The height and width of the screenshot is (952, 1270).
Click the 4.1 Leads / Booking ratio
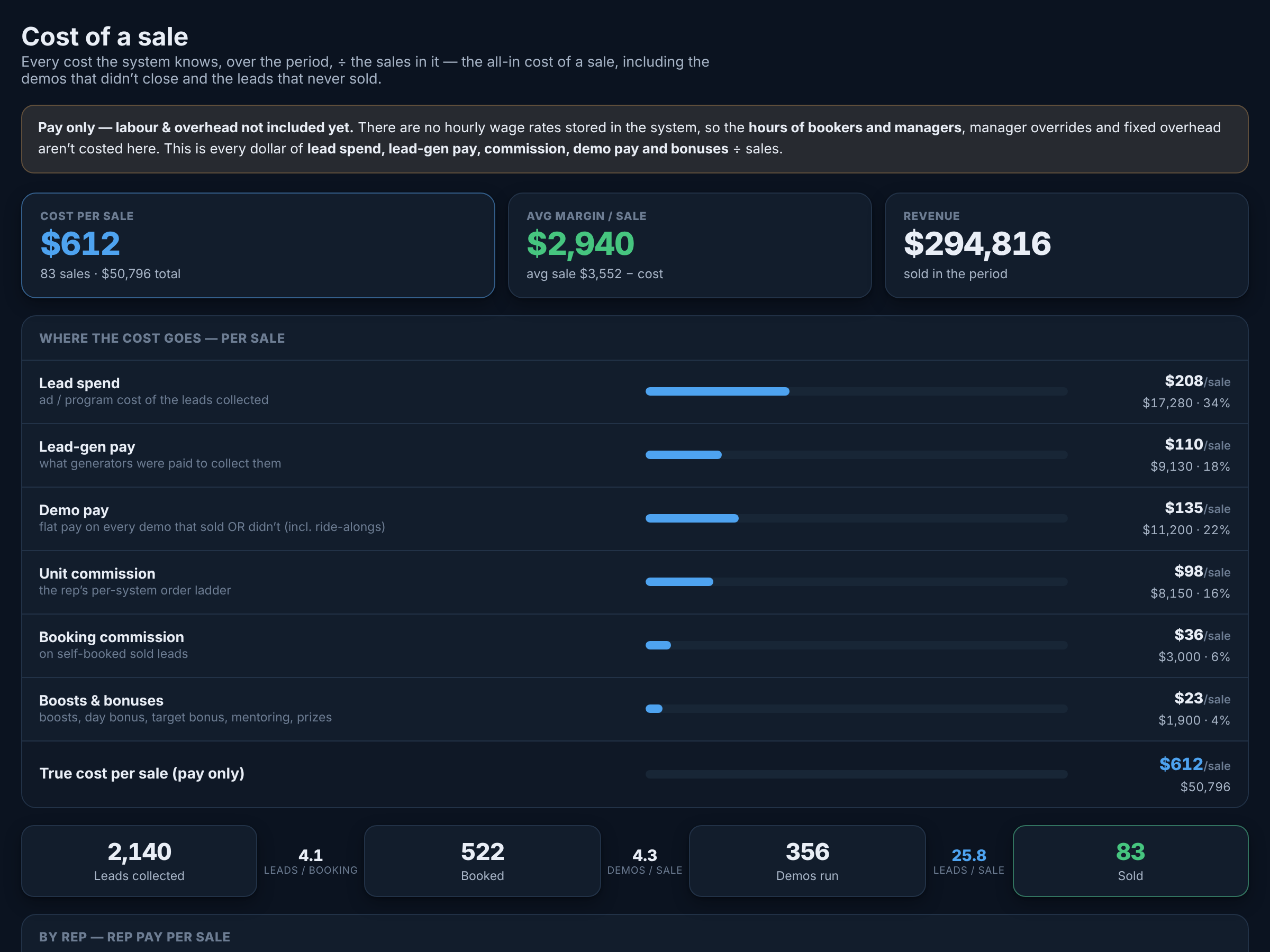point(311,862)
